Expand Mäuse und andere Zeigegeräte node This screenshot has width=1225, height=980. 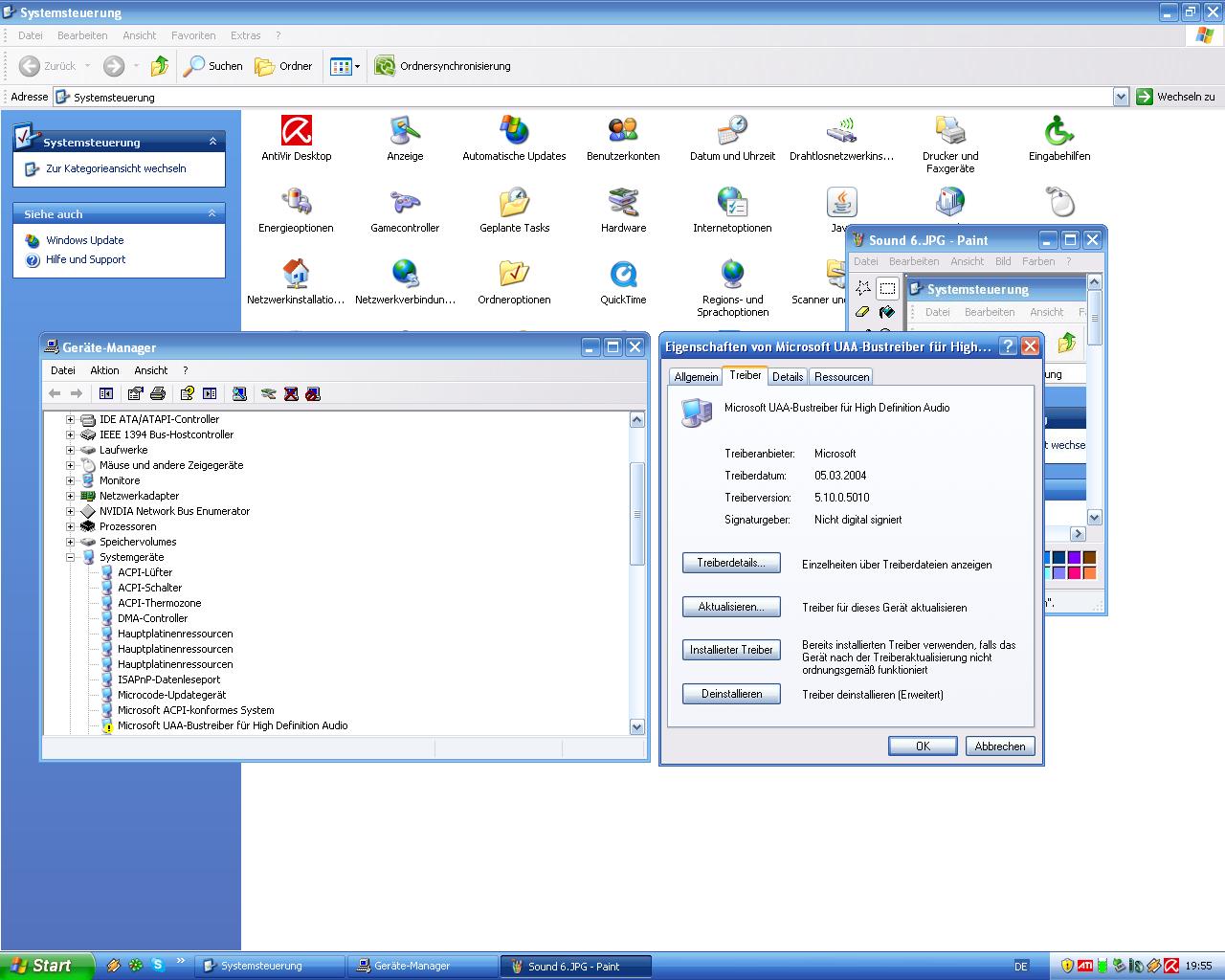click(70, 465)
